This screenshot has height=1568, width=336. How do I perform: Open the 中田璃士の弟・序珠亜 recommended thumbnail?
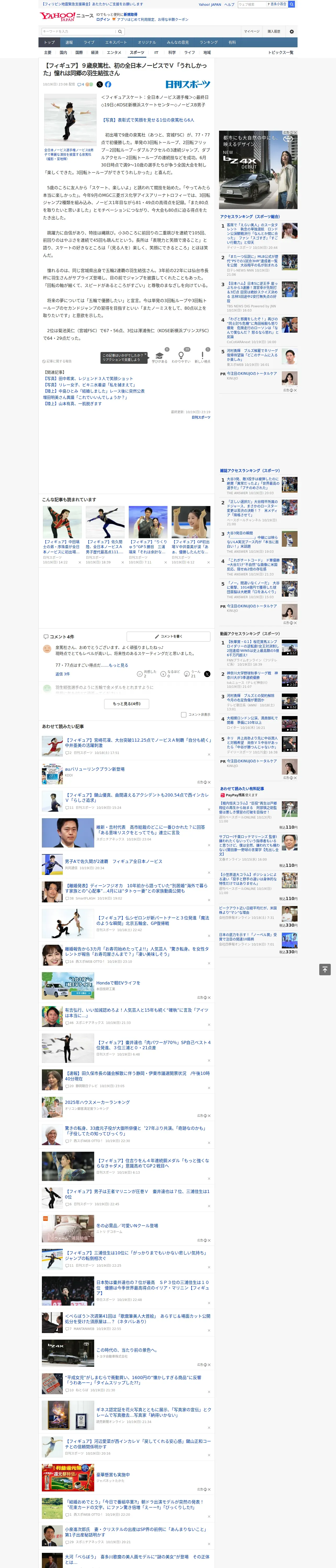coord(62,522)
